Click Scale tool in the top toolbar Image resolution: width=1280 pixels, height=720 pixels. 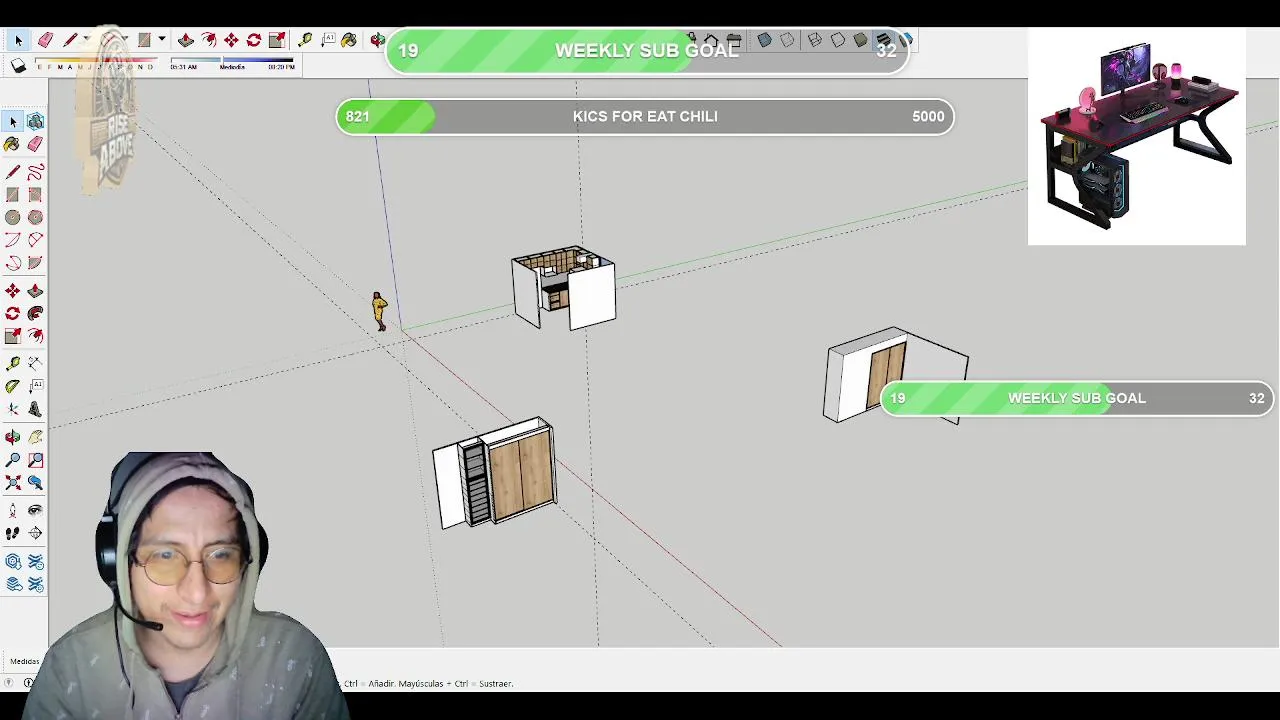277,40
